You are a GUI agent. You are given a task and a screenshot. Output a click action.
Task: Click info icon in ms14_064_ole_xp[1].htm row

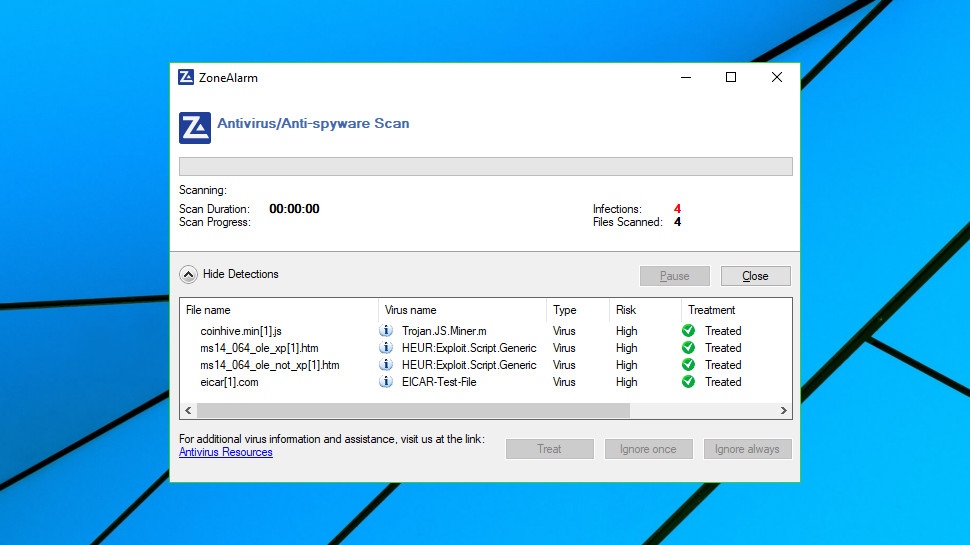click(385, 348)
